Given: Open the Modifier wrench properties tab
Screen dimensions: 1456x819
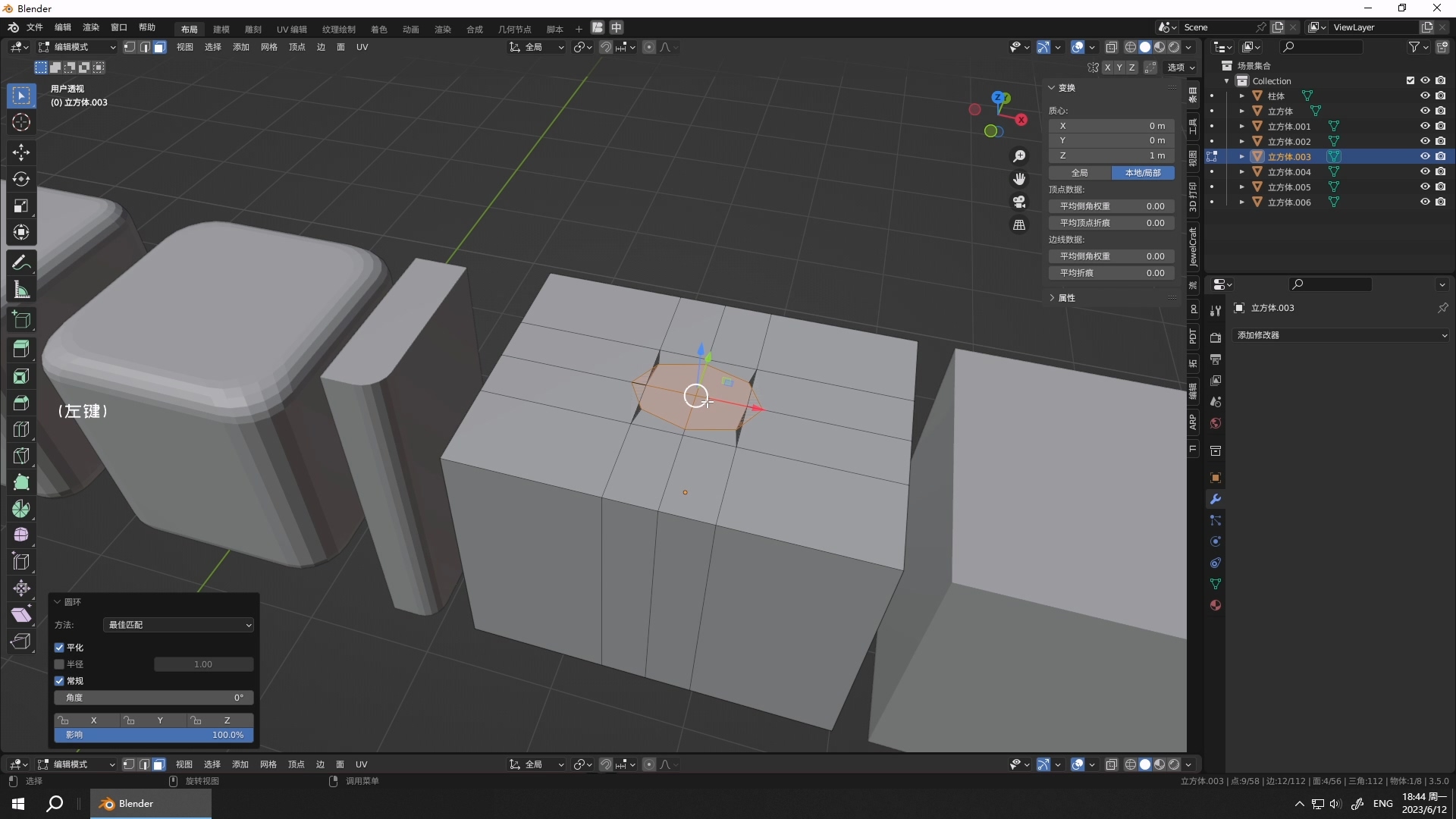Looking at the screenshot, I should coord(1216,499).
